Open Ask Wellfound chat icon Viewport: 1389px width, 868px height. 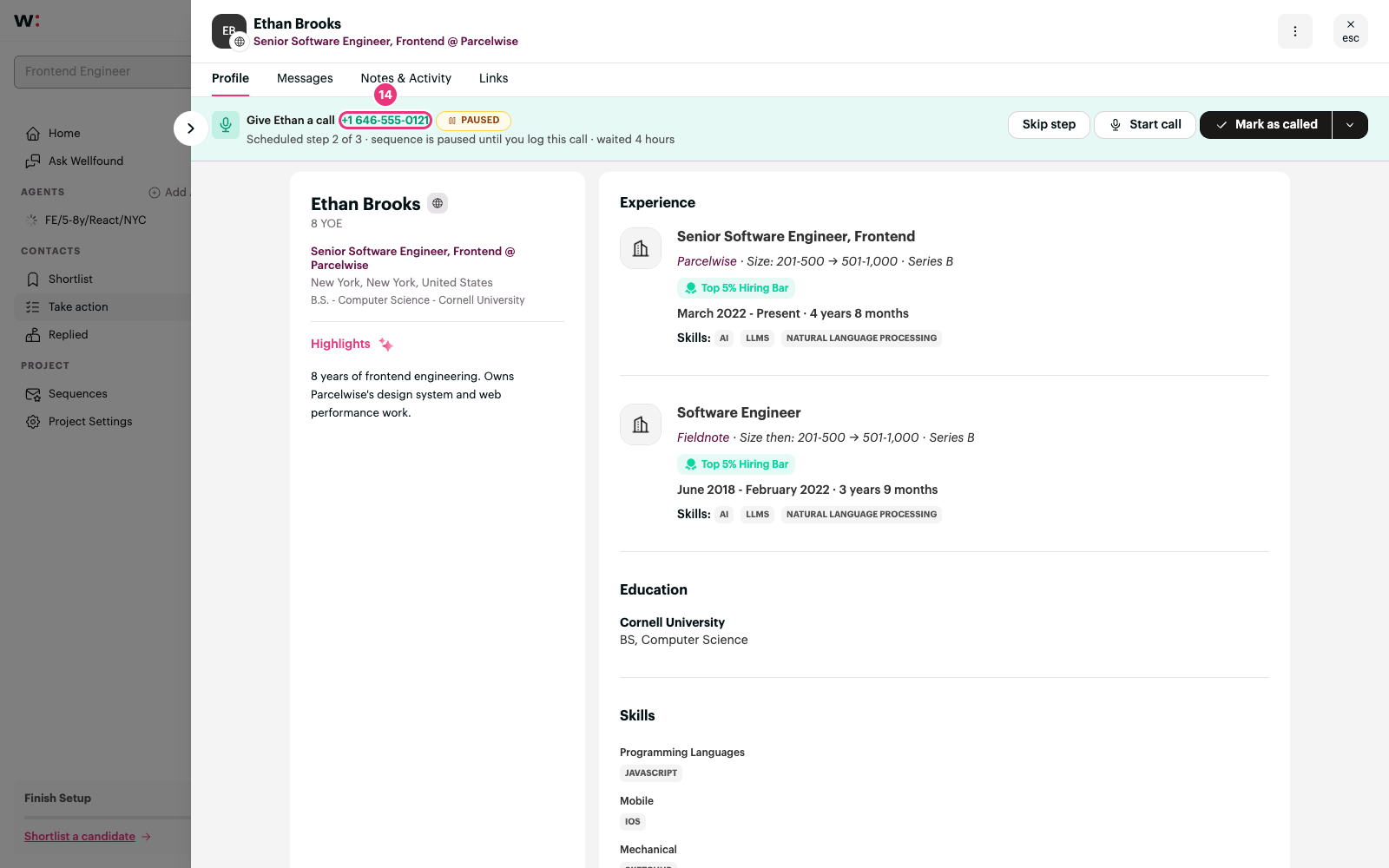[33, 161]
